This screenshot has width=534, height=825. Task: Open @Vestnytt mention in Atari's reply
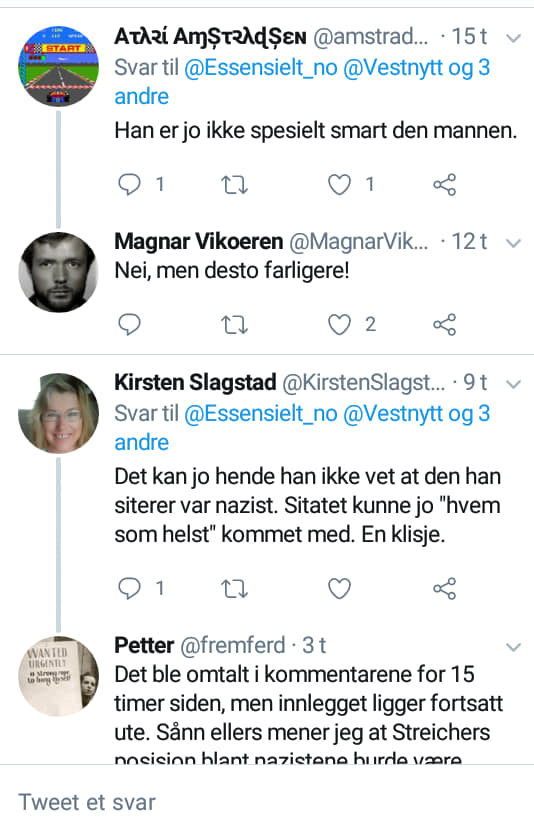[x=393, y=68]
